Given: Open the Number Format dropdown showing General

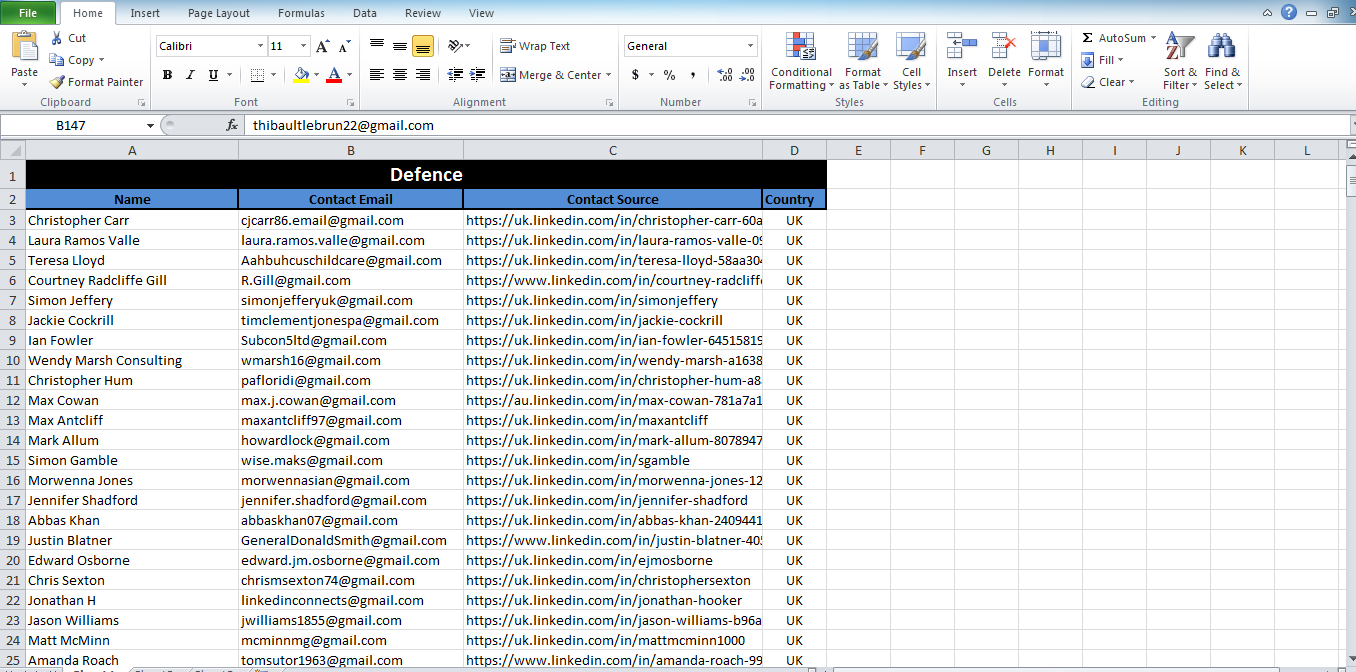Looking at the screenshot, I should pos(690,45).
